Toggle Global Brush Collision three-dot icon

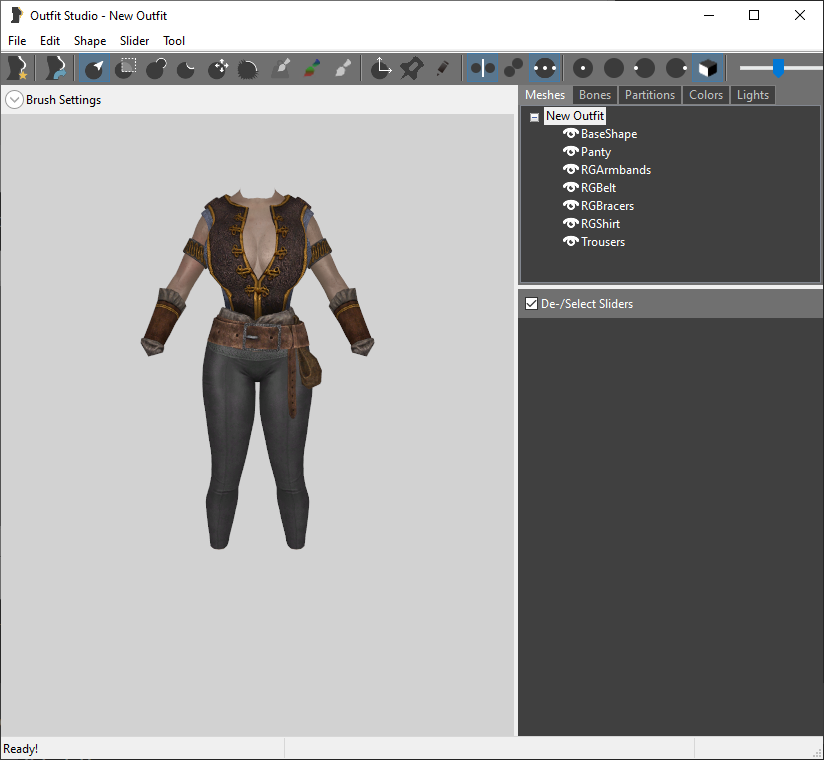[x=545, y=68]
